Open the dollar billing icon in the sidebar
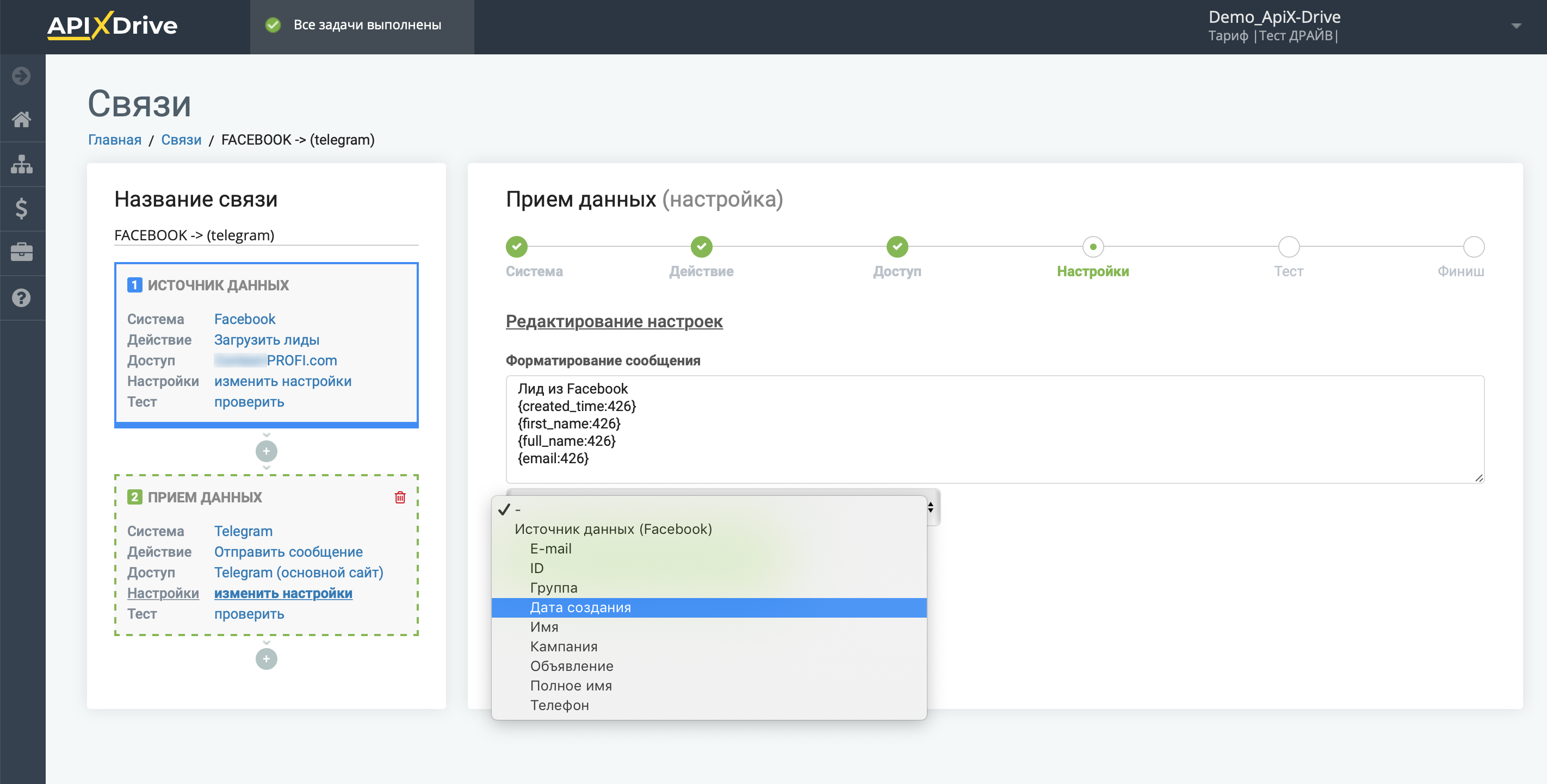This screenshot has height=784, width=1547. 22,208
